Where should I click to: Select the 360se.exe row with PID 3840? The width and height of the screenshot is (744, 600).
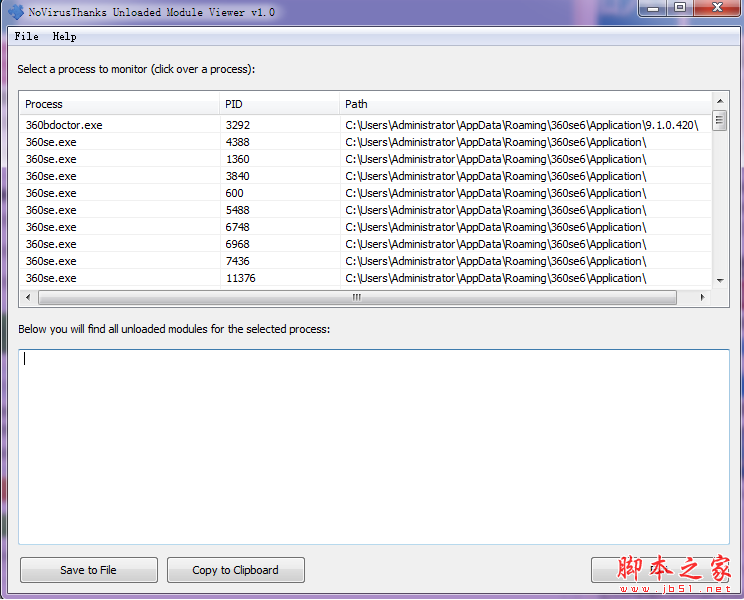[365, 176]
